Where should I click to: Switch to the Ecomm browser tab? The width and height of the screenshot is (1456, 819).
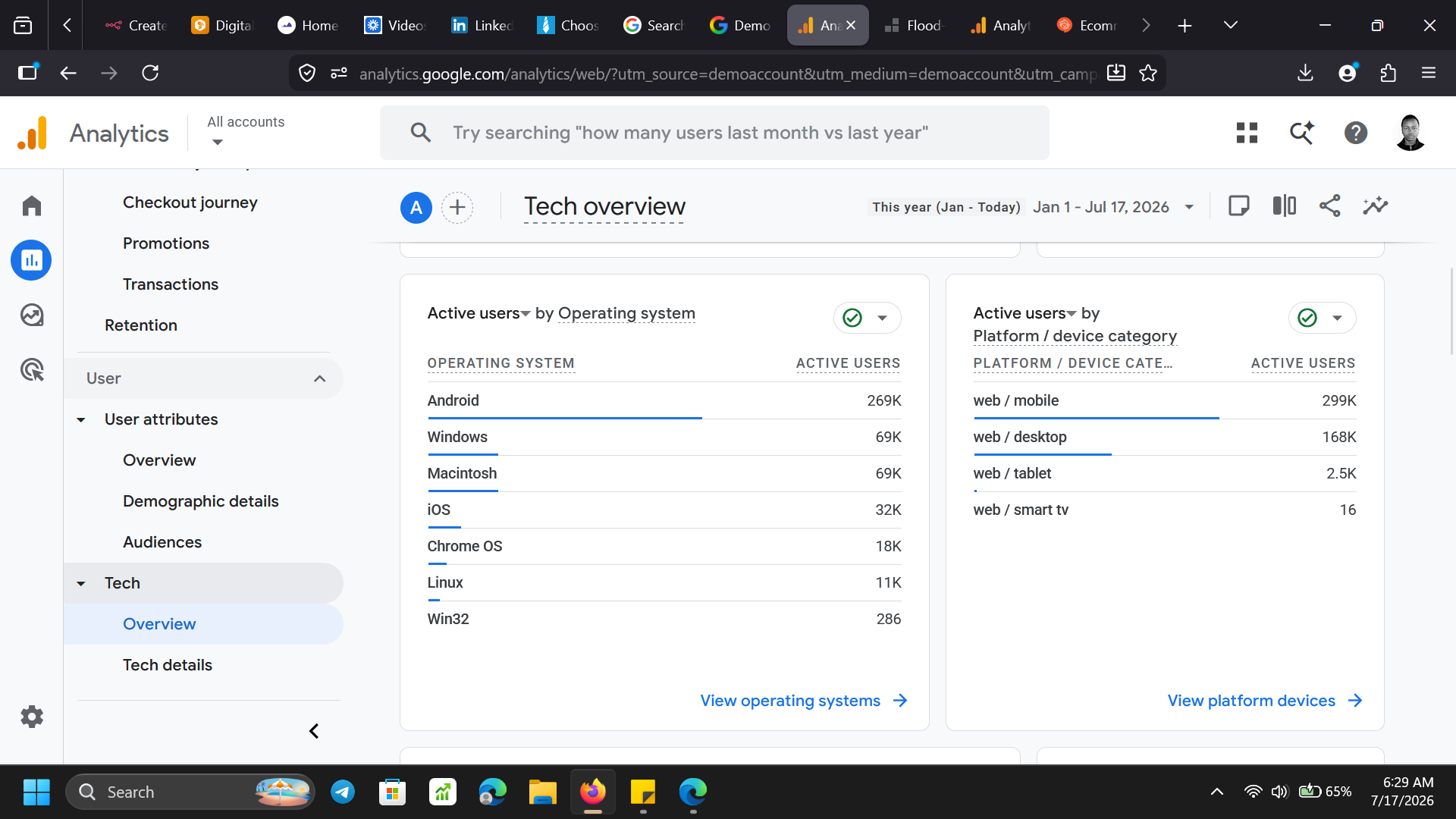click(x=1087, y=25)
